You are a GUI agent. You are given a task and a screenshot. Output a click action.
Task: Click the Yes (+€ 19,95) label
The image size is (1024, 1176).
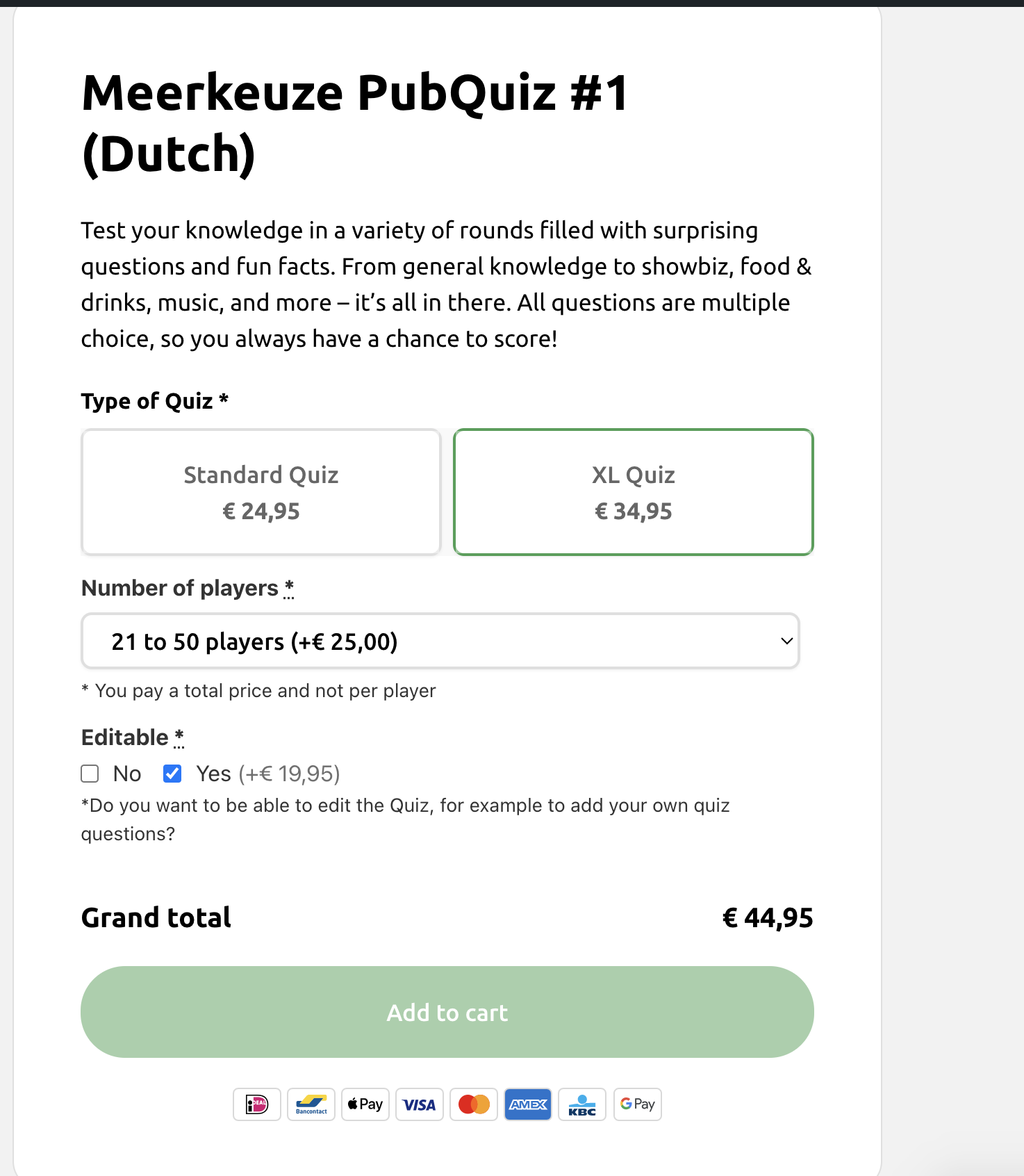coord(268,774)
